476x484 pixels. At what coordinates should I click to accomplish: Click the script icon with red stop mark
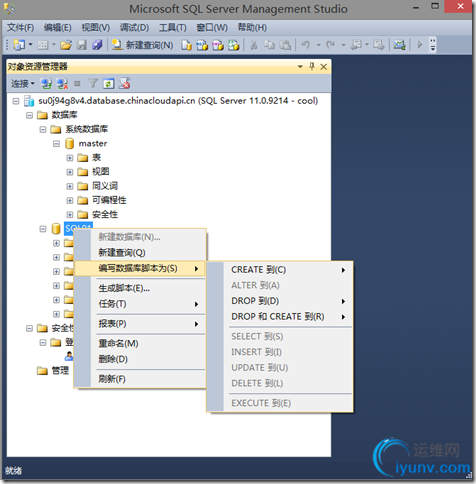124,83
